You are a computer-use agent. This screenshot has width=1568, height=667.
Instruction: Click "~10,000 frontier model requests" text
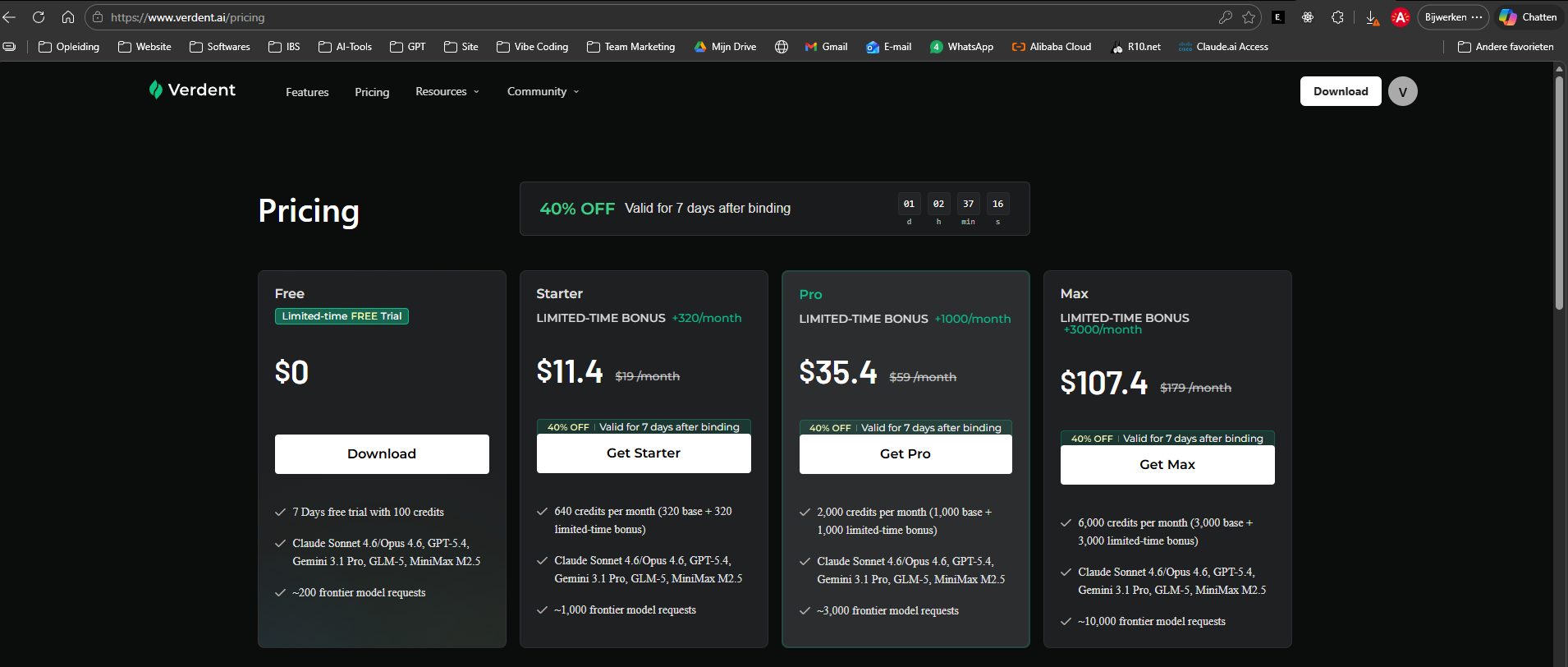(1152, 622)
